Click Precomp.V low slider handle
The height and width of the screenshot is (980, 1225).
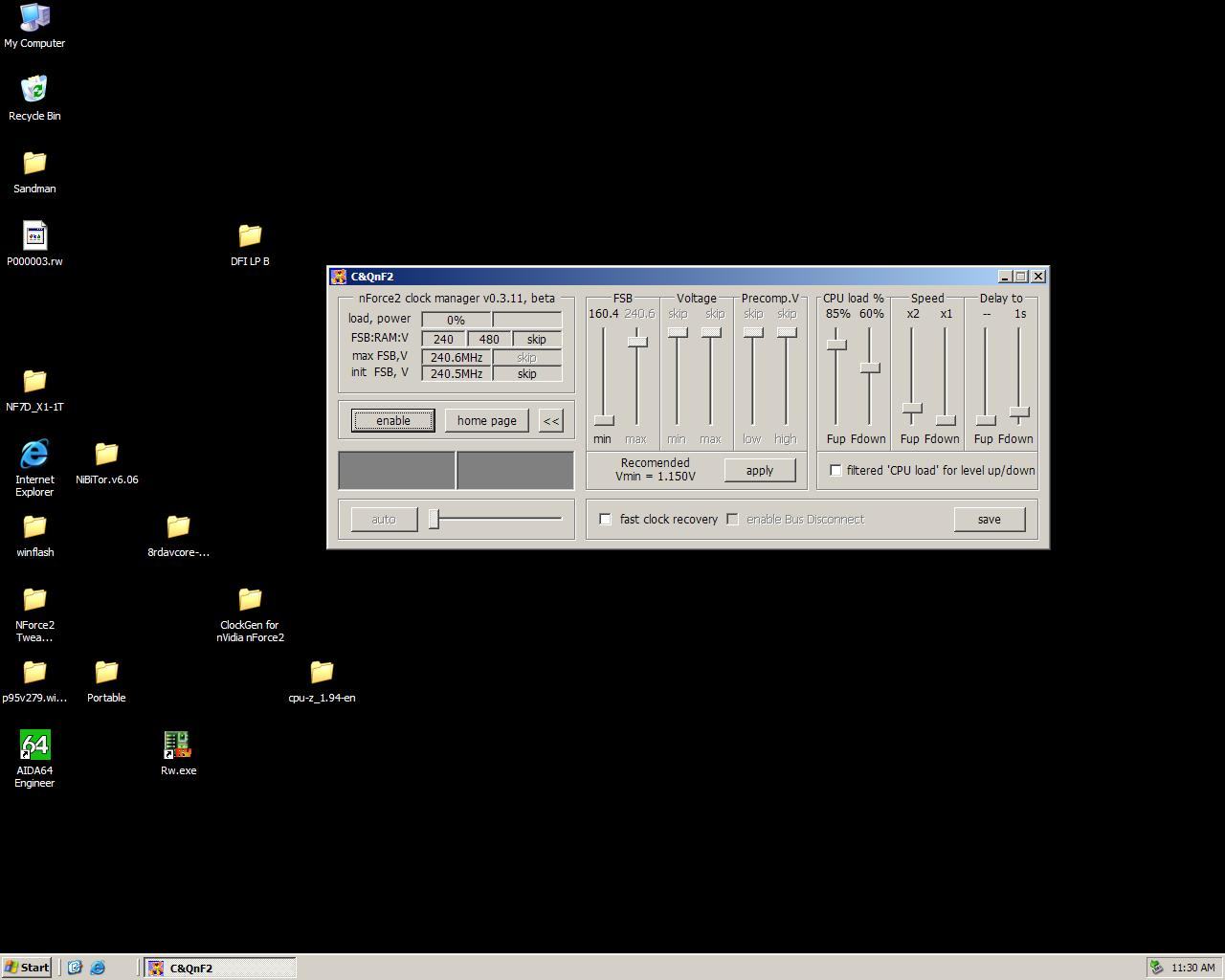coord(753,332)
